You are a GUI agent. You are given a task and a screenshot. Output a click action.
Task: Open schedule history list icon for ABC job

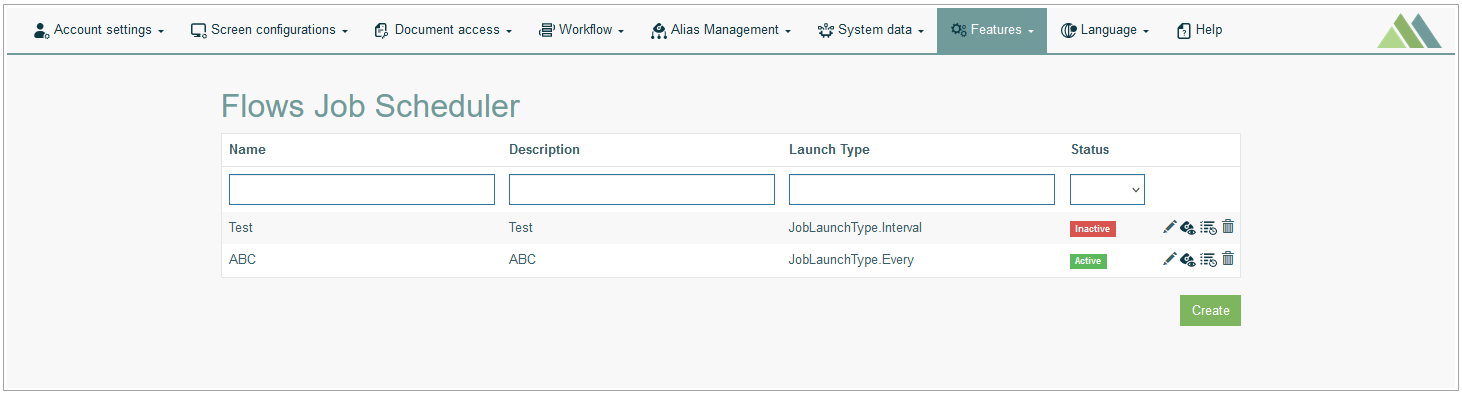pos(1208,260)
